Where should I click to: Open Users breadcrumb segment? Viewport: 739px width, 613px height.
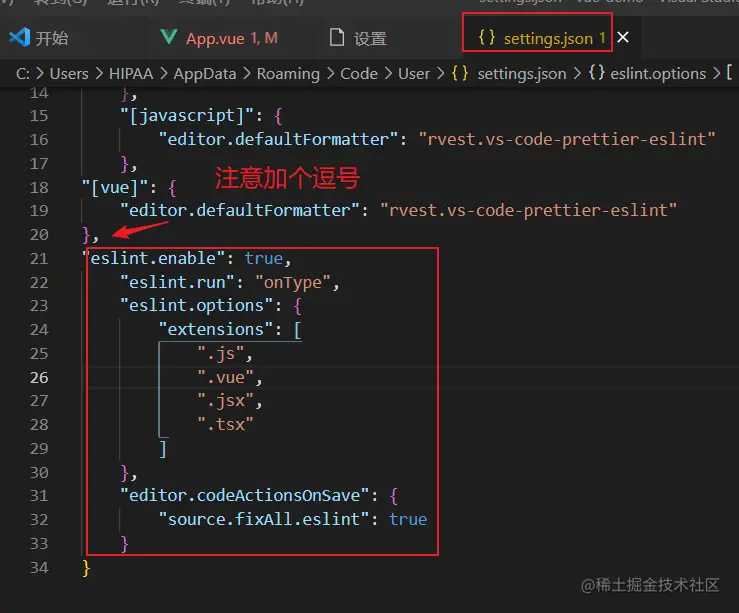tap(69, 74)
